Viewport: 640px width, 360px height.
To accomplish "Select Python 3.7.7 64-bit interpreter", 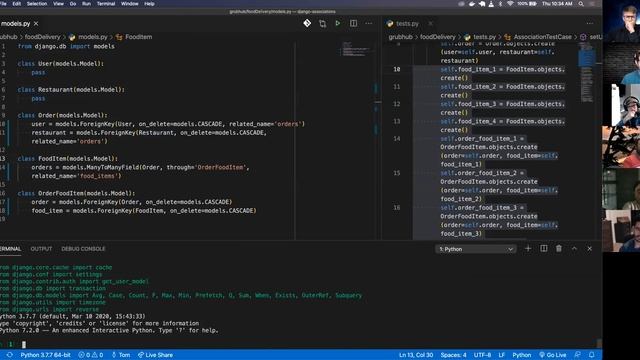I will (45, 355).
